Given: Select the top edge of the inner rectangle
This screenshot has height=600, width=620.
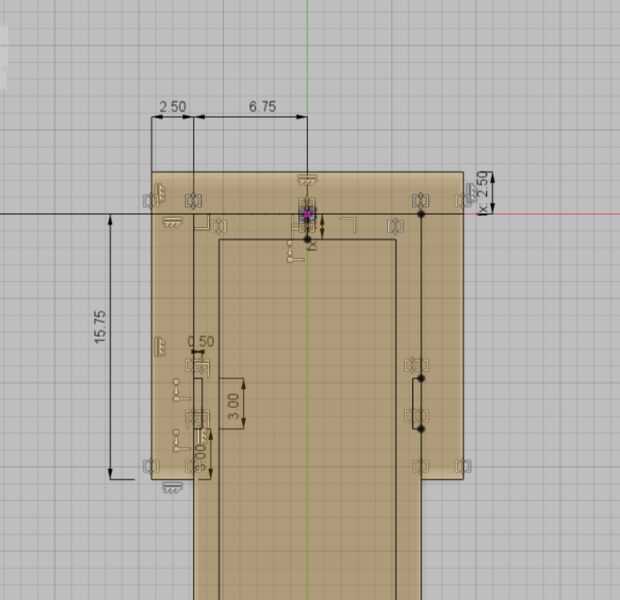Looking at the screenshot, I should [308, 239].
